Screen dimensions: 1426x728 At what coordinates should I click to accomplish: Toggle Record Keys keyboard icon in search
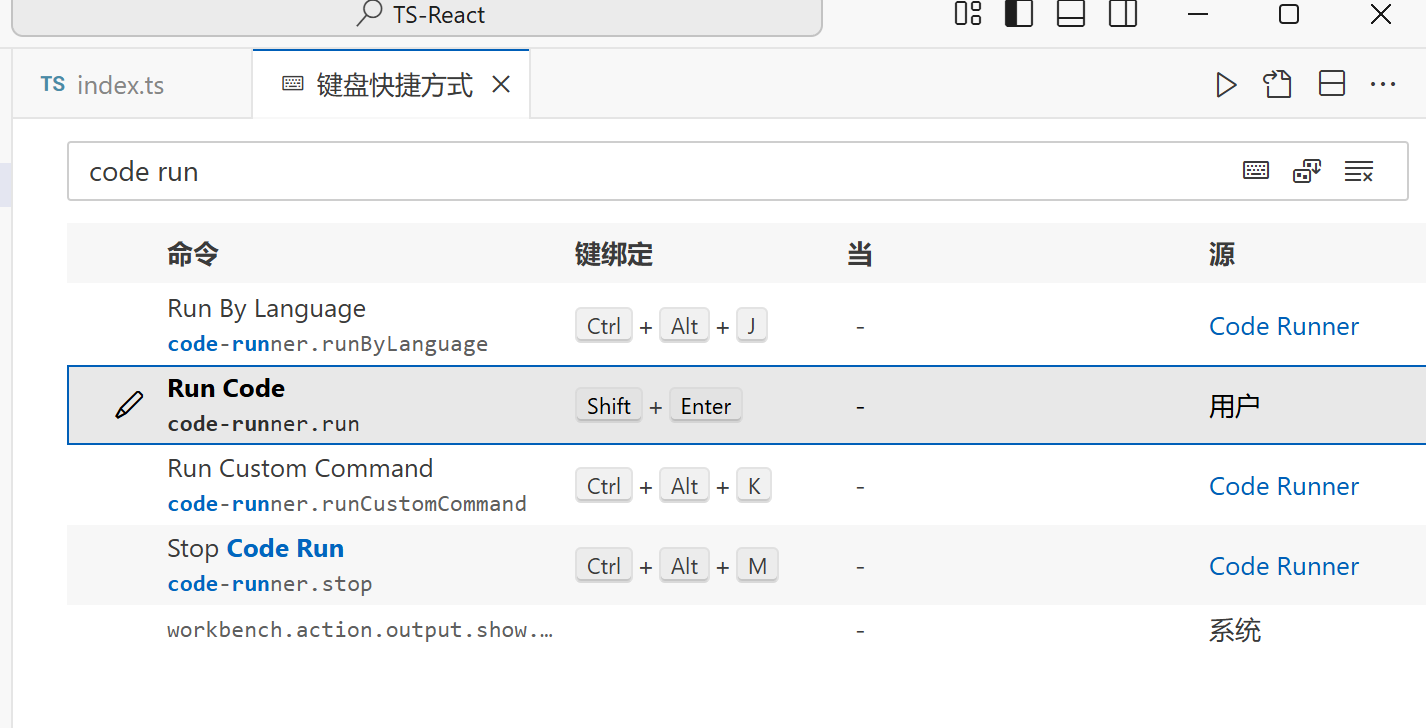click(x=1256, y=171)
